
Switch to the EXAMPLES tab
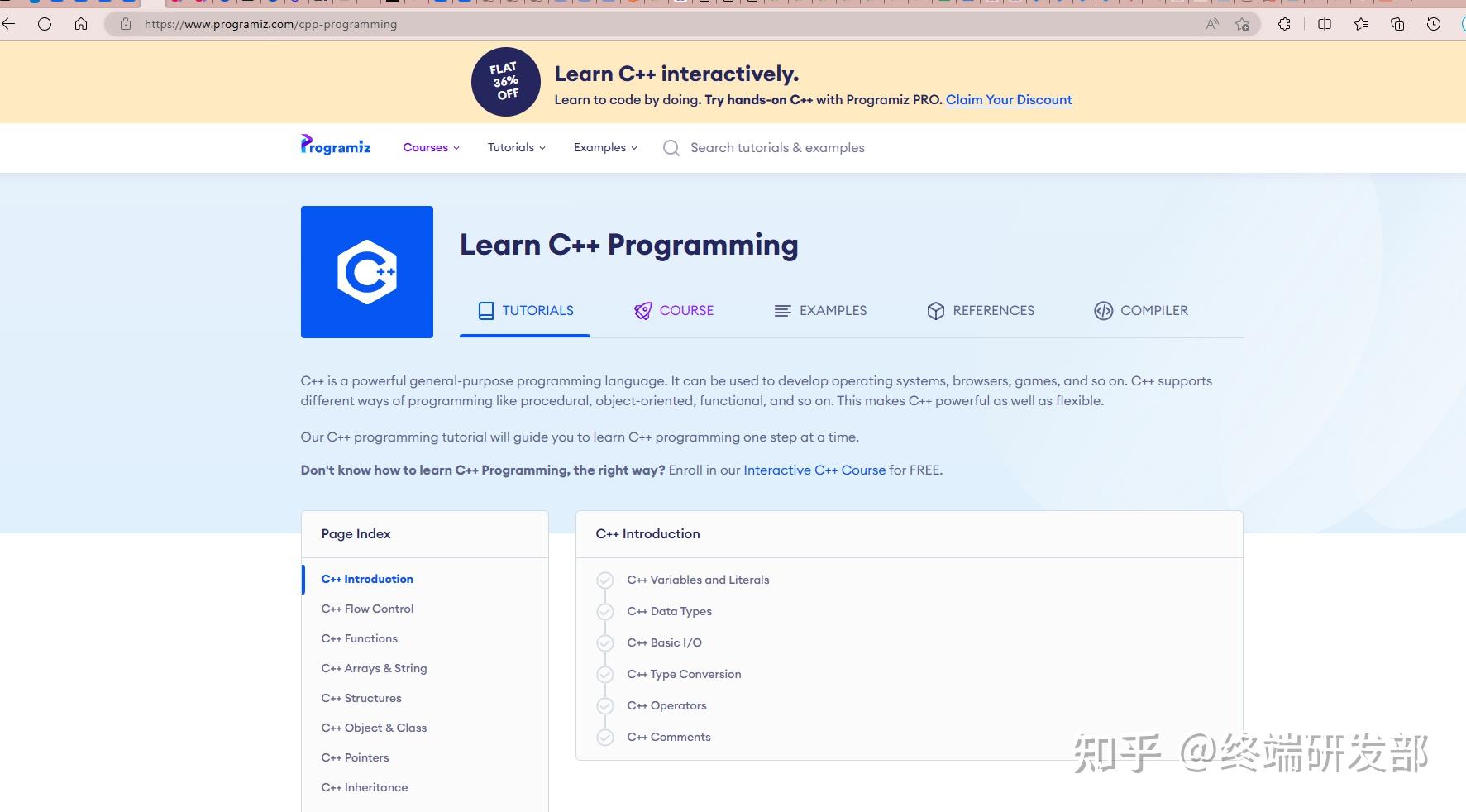pyautogui.click(x=820, y=311)
